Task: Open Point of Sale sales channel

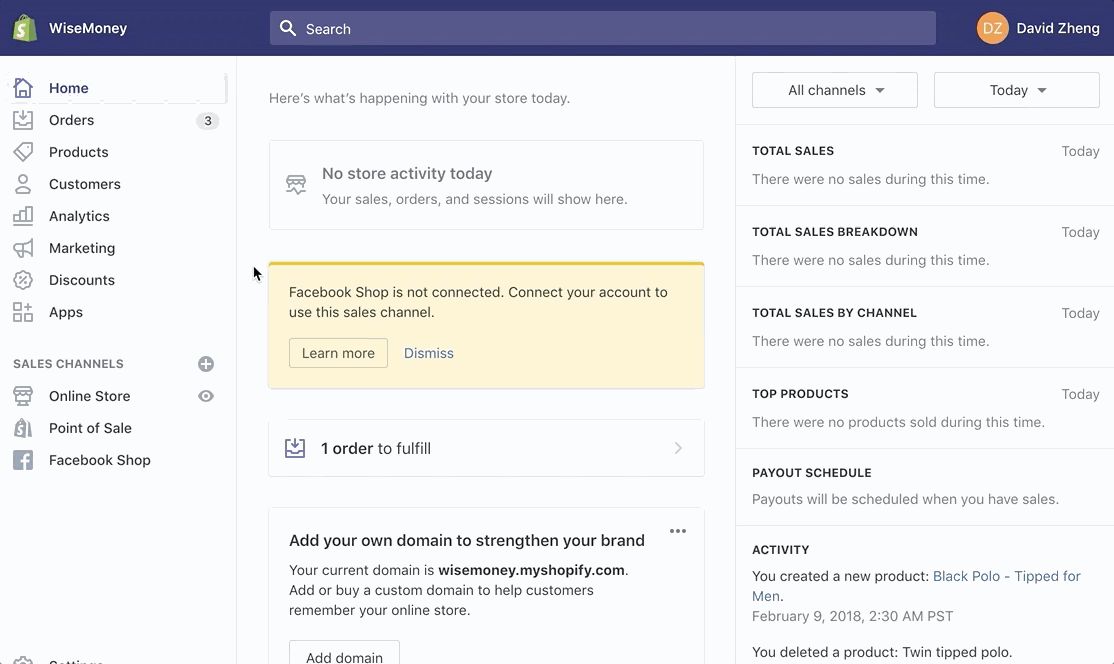Action: 90,428
